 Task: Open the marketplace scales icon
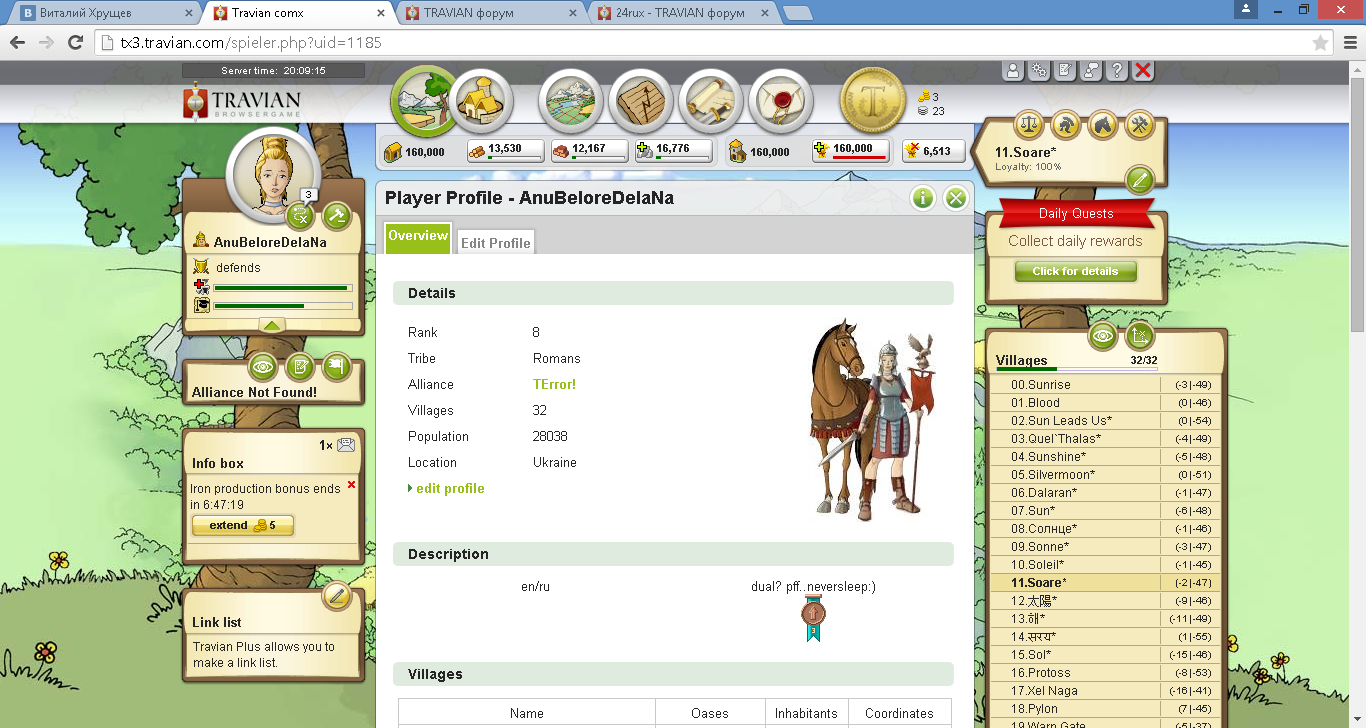coord(1029,125)
